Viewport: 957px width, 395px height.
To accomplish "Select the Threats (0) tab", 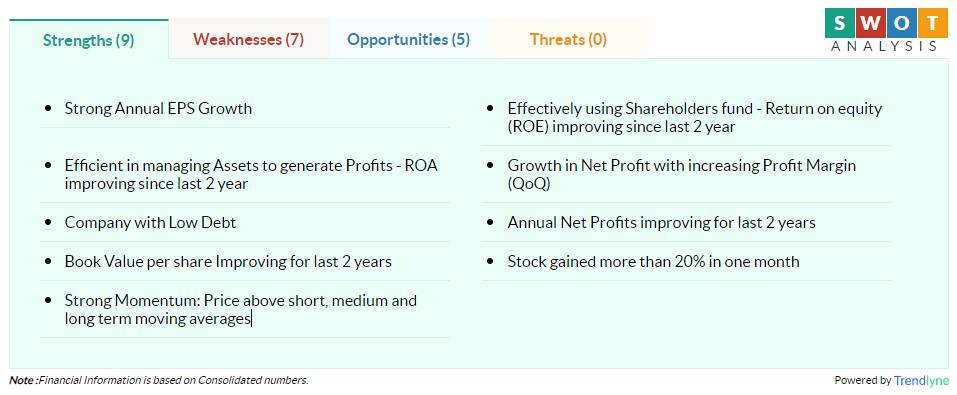I will (568, 40).
